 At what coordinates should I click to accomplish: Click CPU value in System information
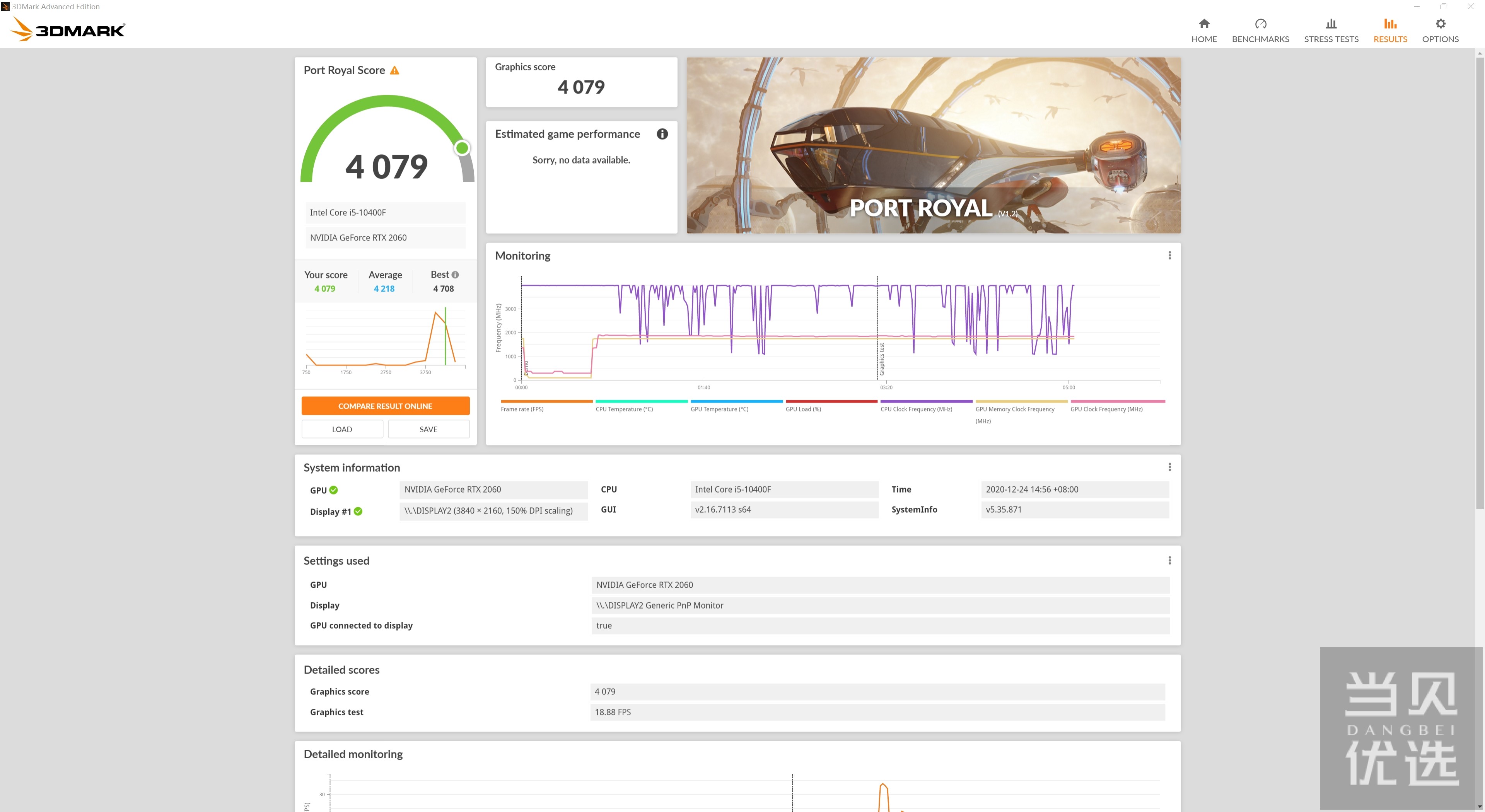[x=784, y=489]
